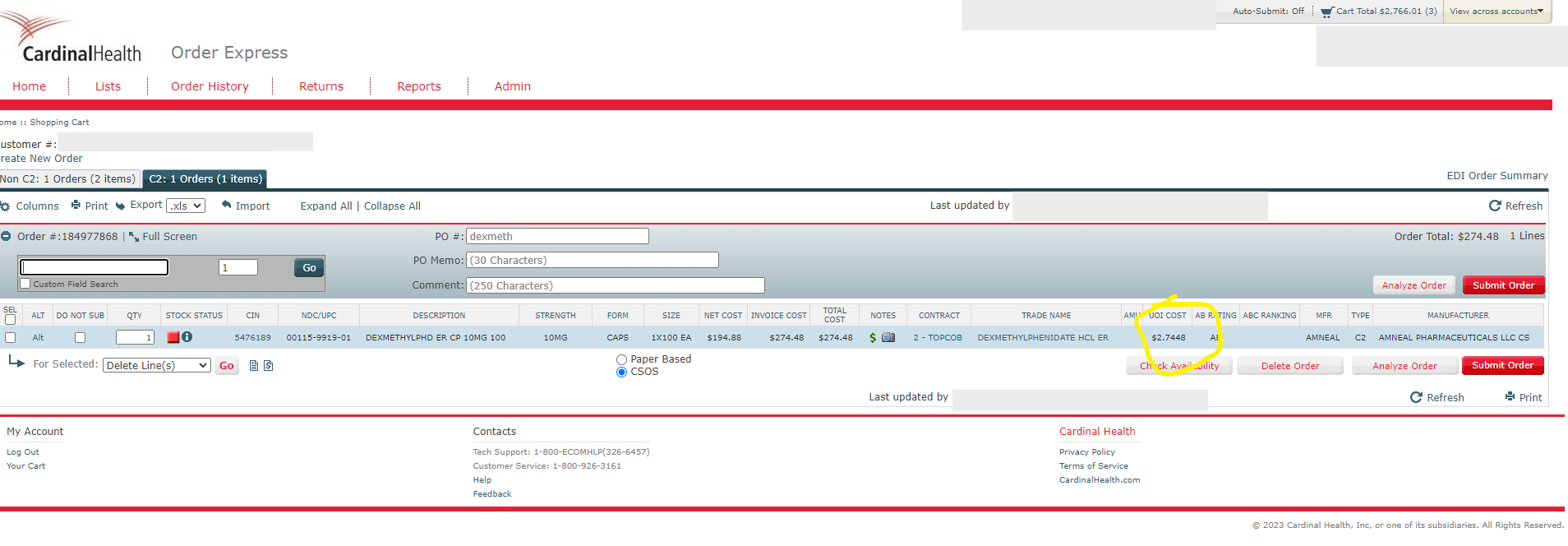This screenshot has height=546, width=1568.
Task: Open the Reports menu
Action: click(x=419, y=86)
